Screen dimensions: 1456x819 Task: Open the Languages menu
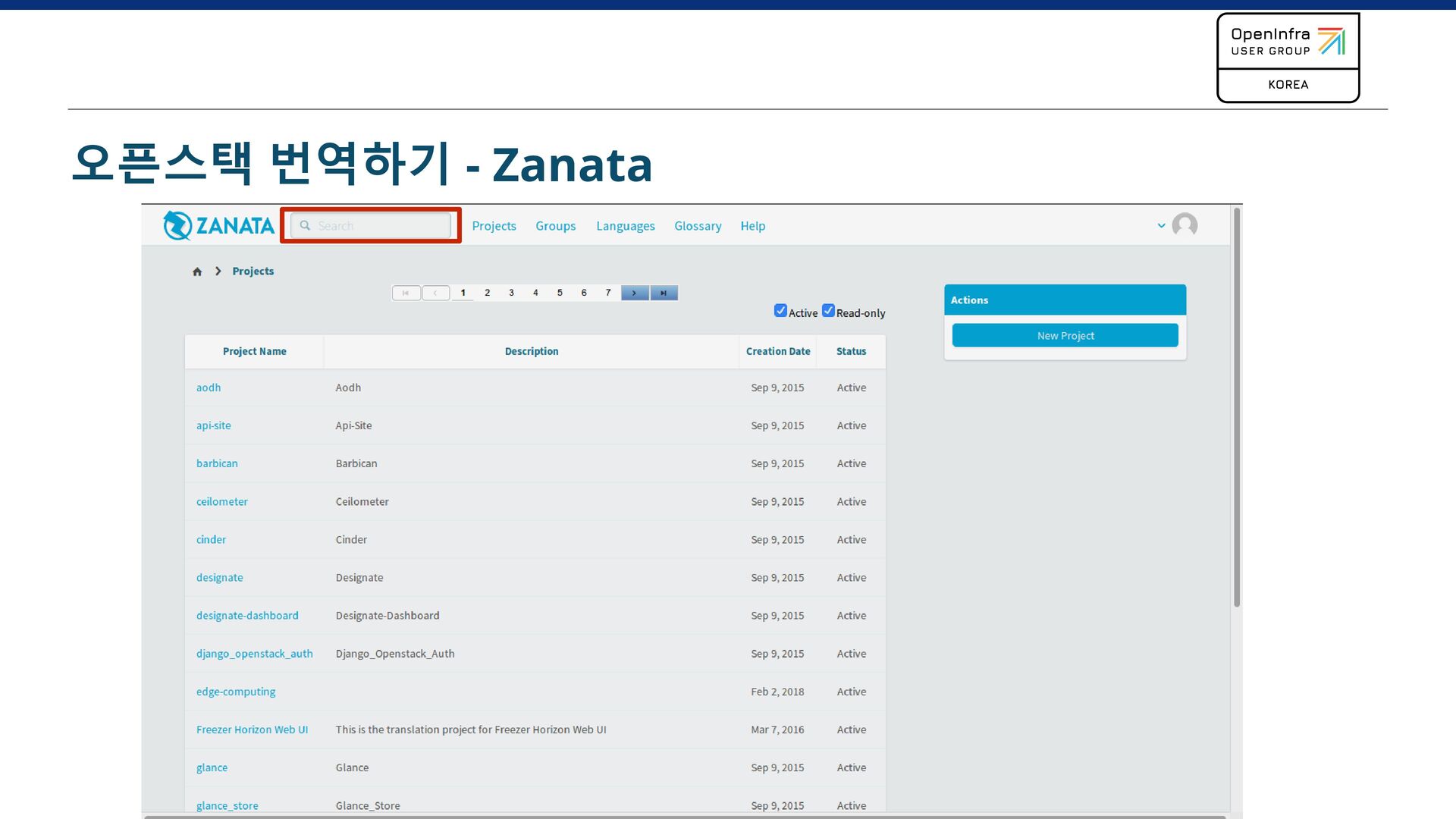pyautogui.click(x=625, y=226)
